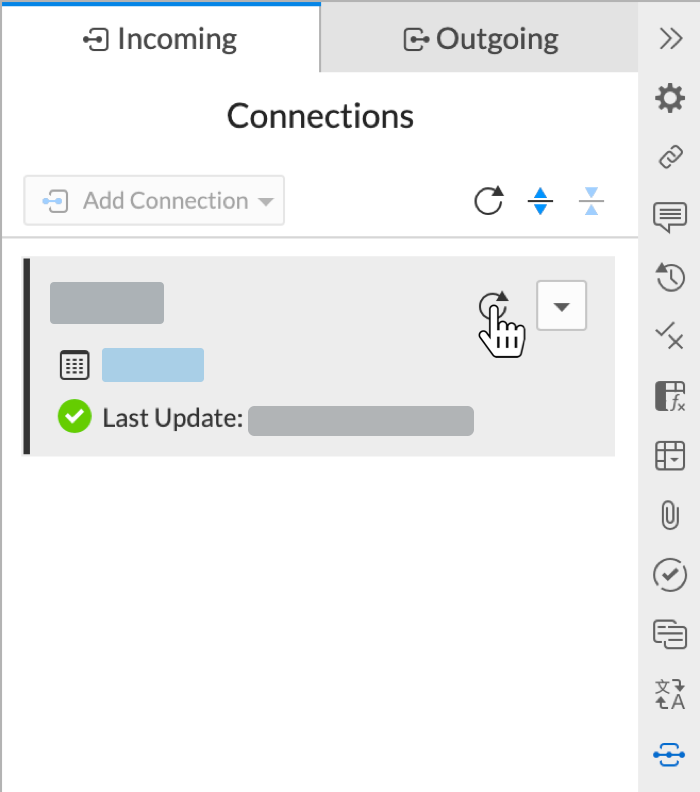Collapse all connections

[x=591, y=201]
